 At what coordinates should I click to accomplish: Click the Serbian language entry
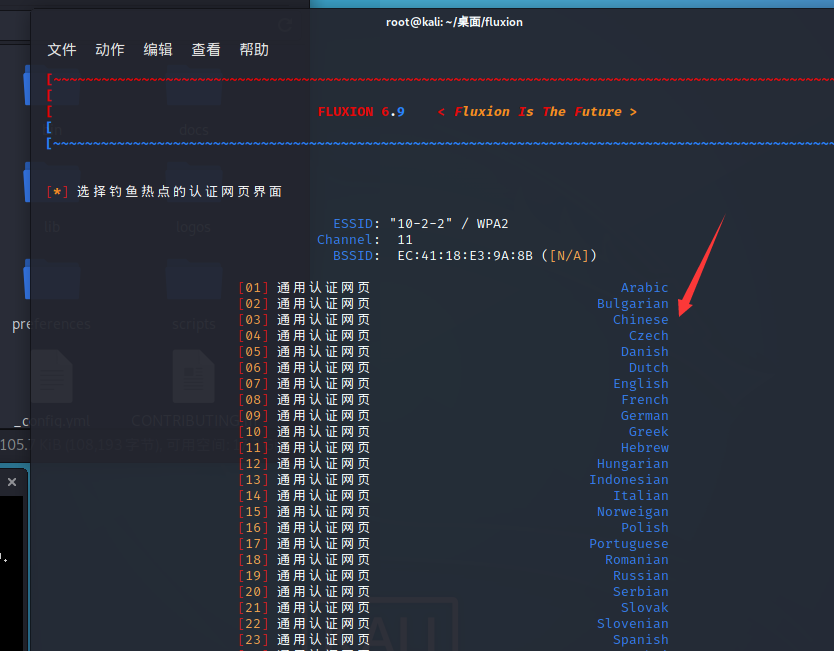click(640, 591)
